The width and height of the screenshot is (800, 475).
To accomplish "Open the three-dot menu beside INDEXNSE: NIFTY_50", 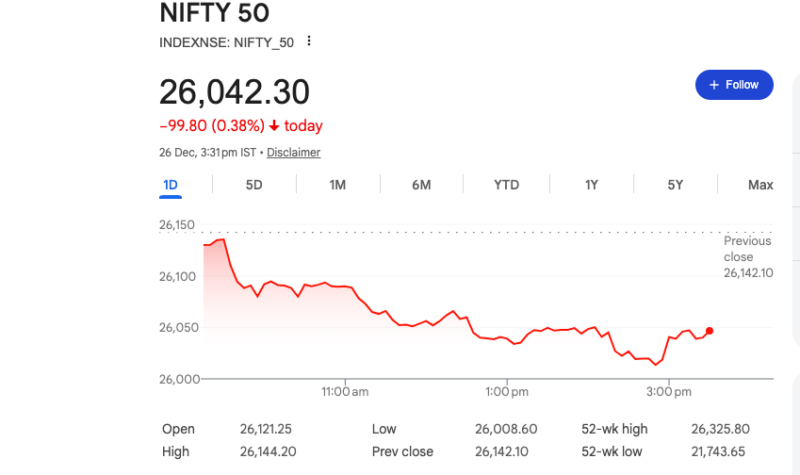I will [309, 41].
